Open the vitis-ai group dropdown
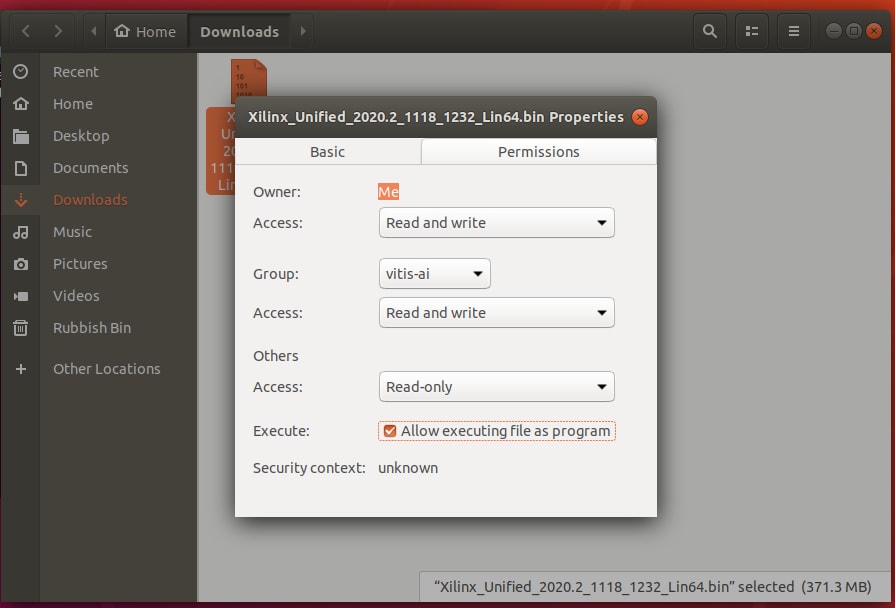 click(x=434, y=273)
